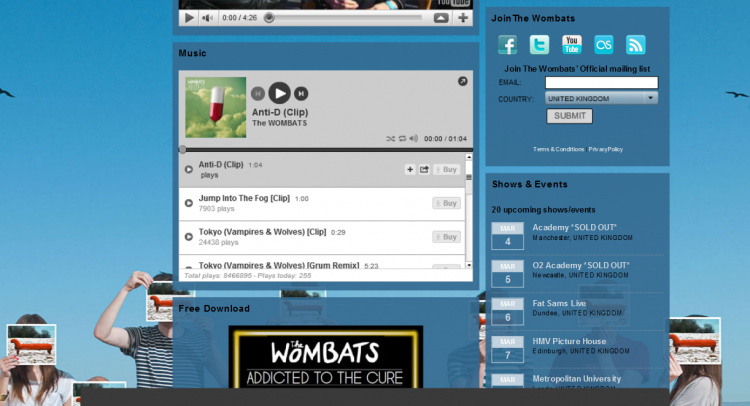Open The Wombats Facebook page

coord(507,45)
